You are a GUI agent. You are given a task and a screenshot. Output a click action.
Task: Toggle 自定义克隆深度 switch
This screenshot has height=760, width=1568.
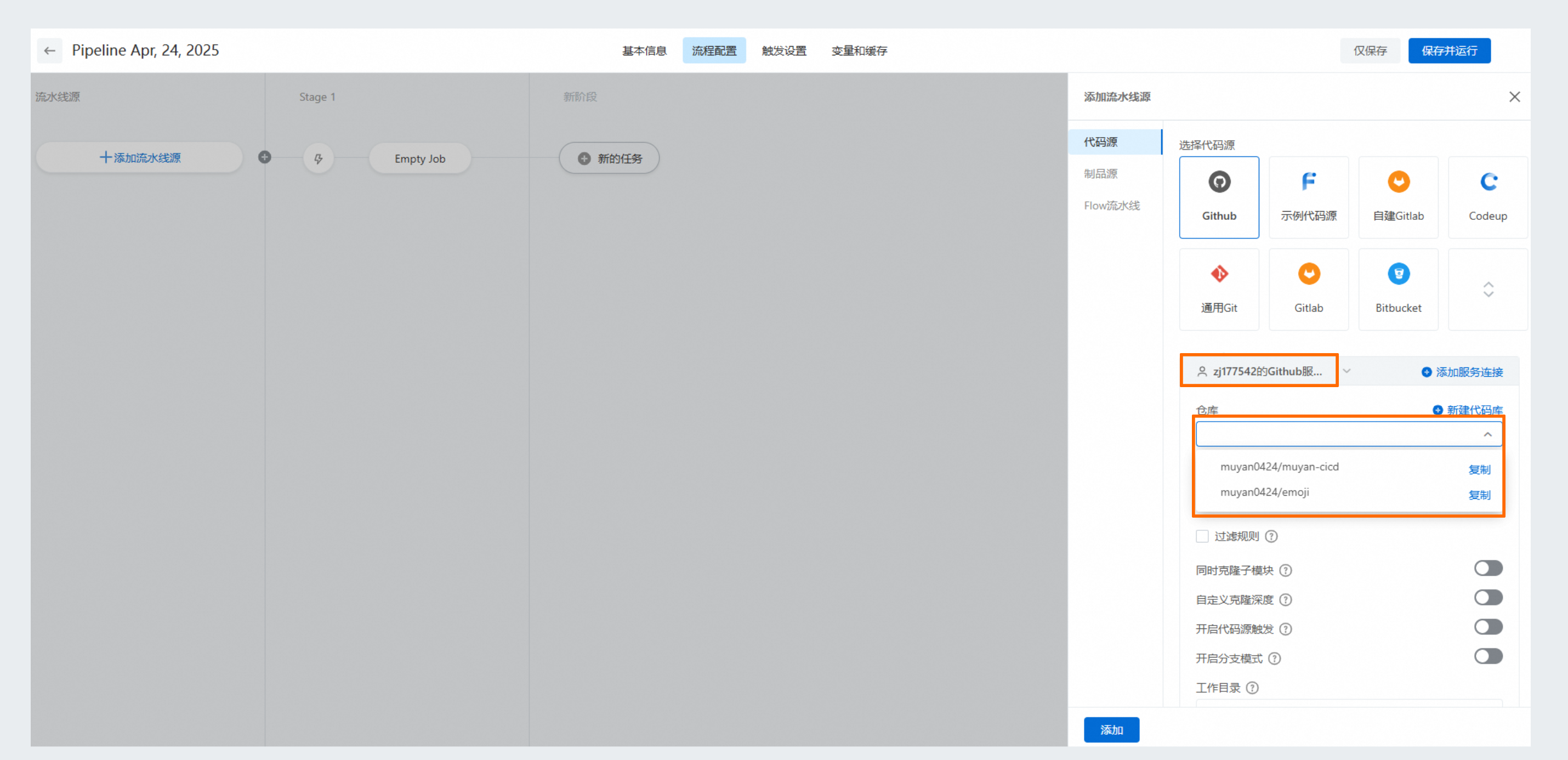tap(1487, 597)
